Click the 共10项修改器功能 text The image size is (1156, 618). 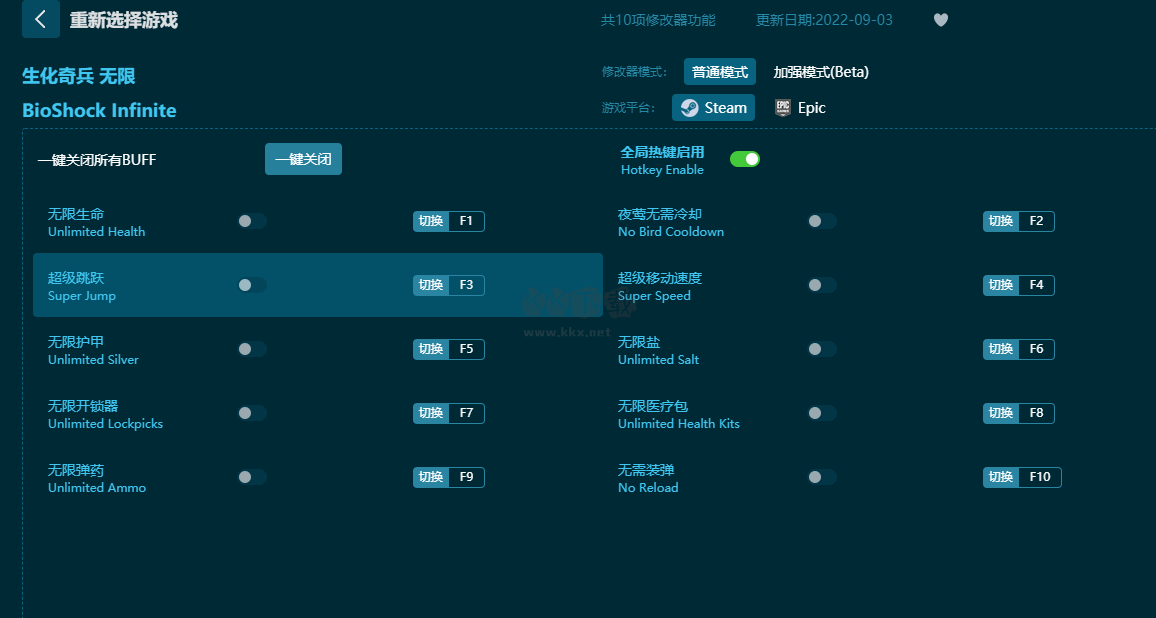pyautogui.click(x=658, y=20)
